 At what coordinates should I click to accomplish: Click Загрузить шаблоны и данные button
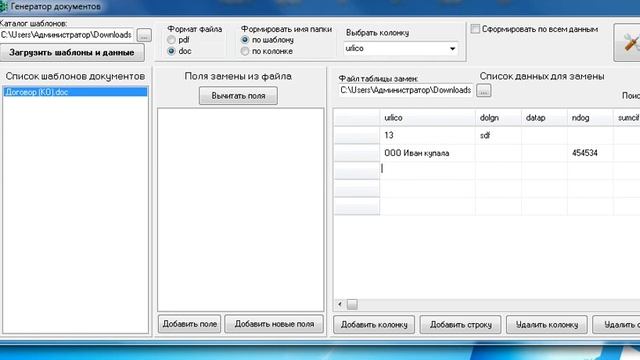[x=72, y=53]
